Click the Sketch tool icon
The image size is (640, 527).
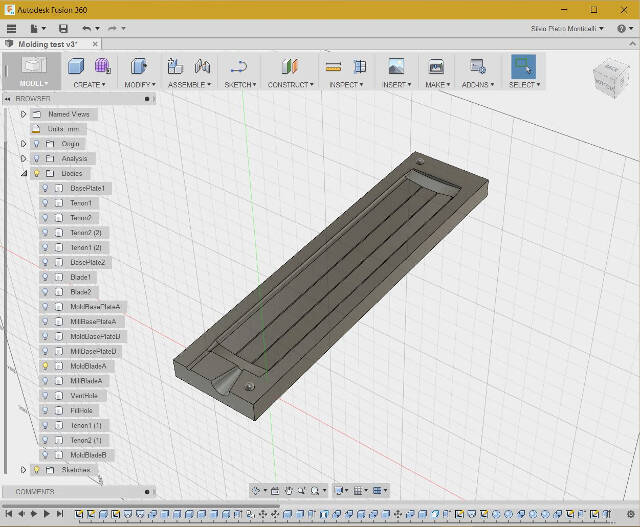point(239,67)
